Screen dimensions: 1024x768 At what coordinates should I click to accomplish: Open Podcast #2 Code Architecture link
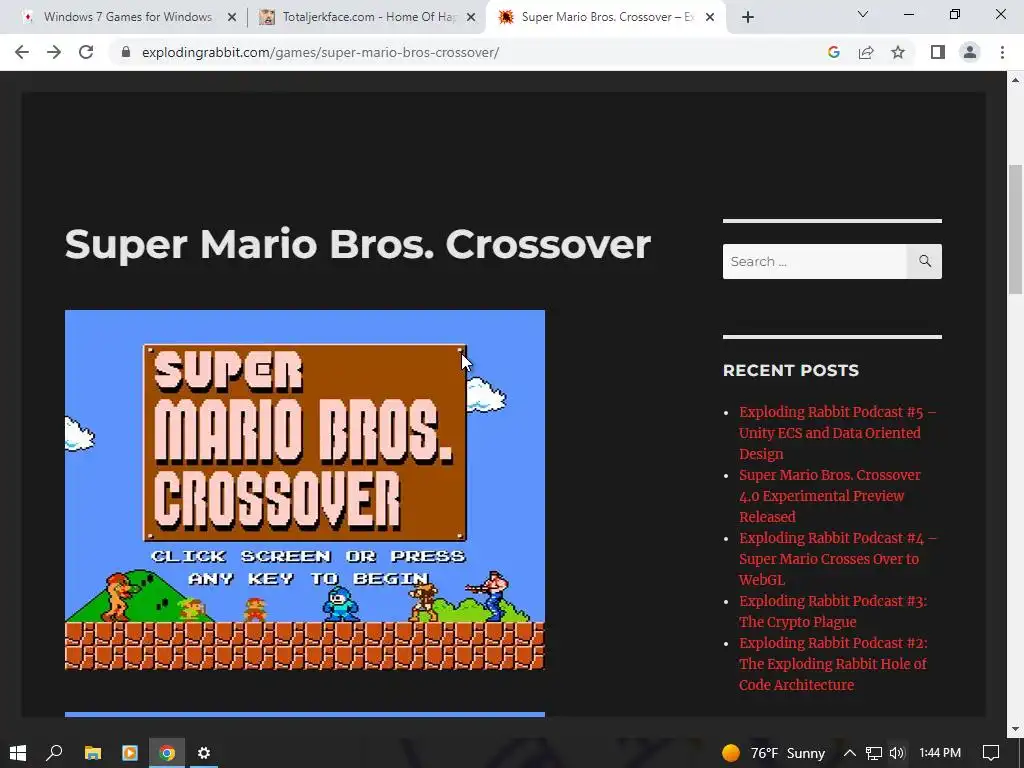(833, 664)
